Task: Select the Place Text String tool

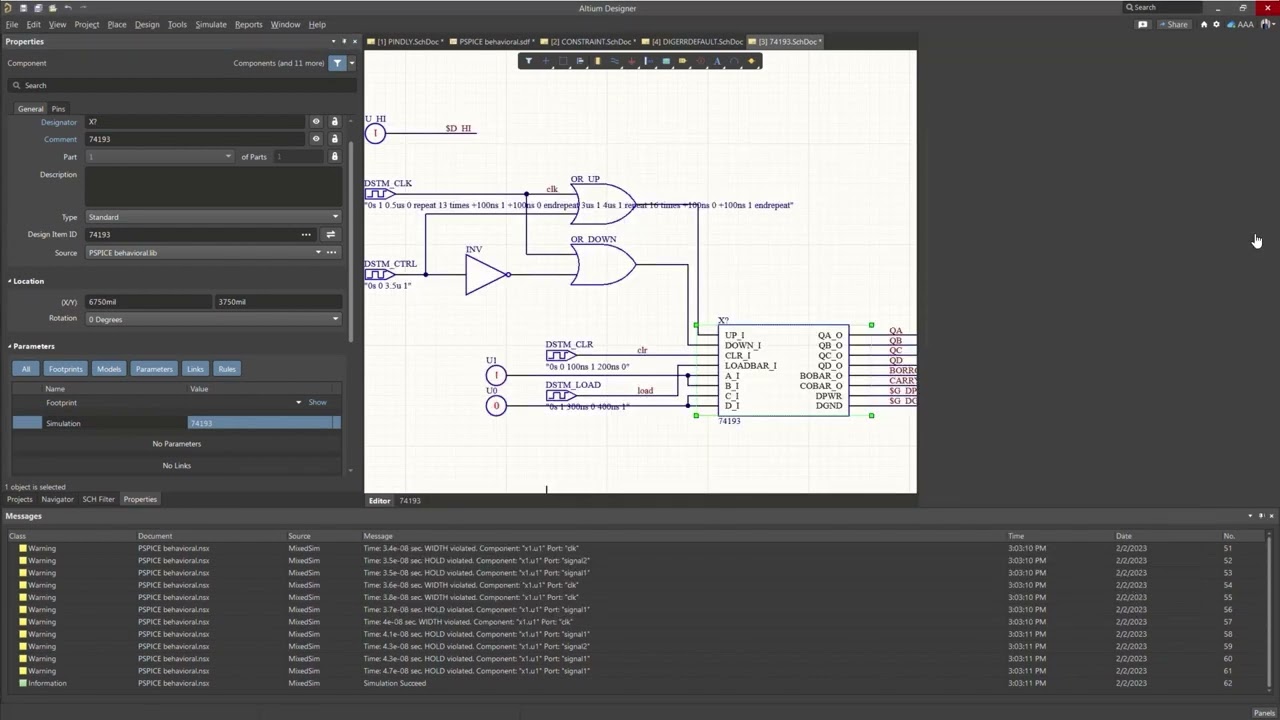Action: click(x=717, y=61)
